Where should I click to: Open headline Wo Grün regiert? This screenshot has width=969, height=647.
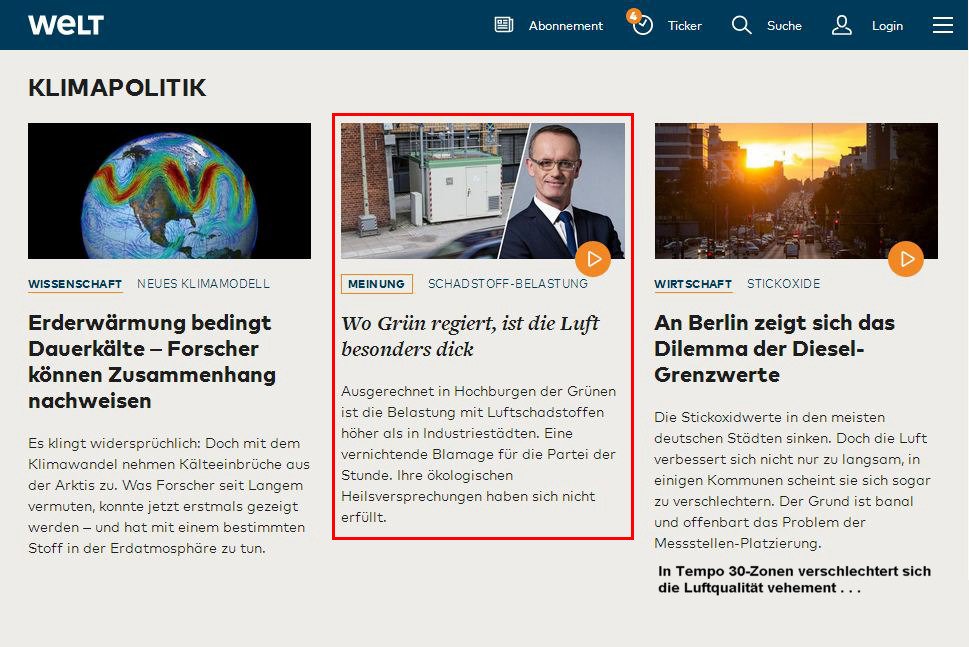[x=470, y=336]
